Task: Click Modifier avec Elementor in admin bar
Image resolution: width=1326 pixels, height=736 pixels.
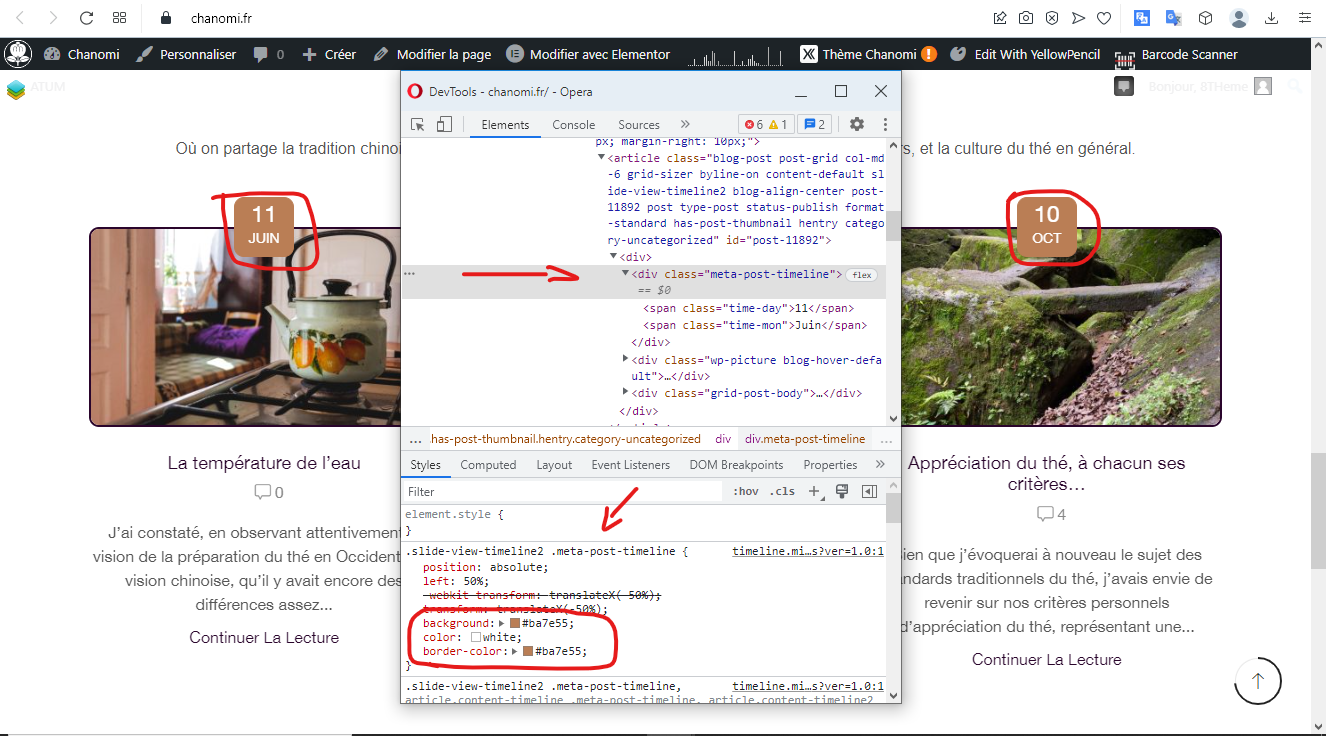Action: pos(588,54)
